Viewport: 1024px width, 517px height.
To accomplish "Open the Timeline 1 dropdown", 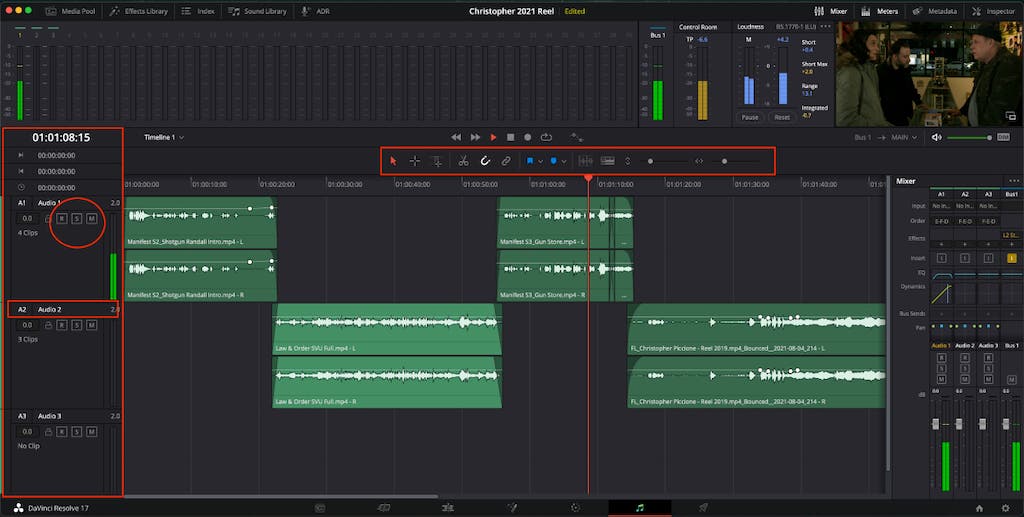I will click(x=164, y=137).
